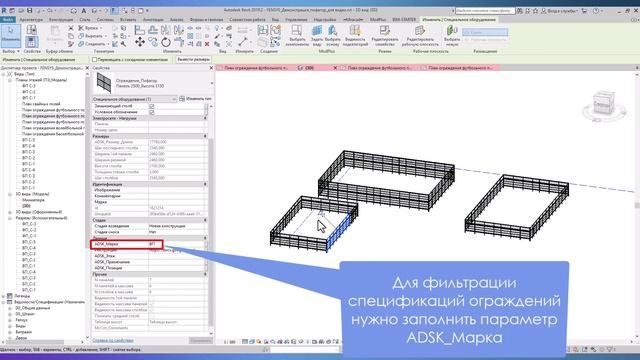Select the {3D} view in project browser
The width and height of the screenshot is (640, 360).
[x=26, y=206]
